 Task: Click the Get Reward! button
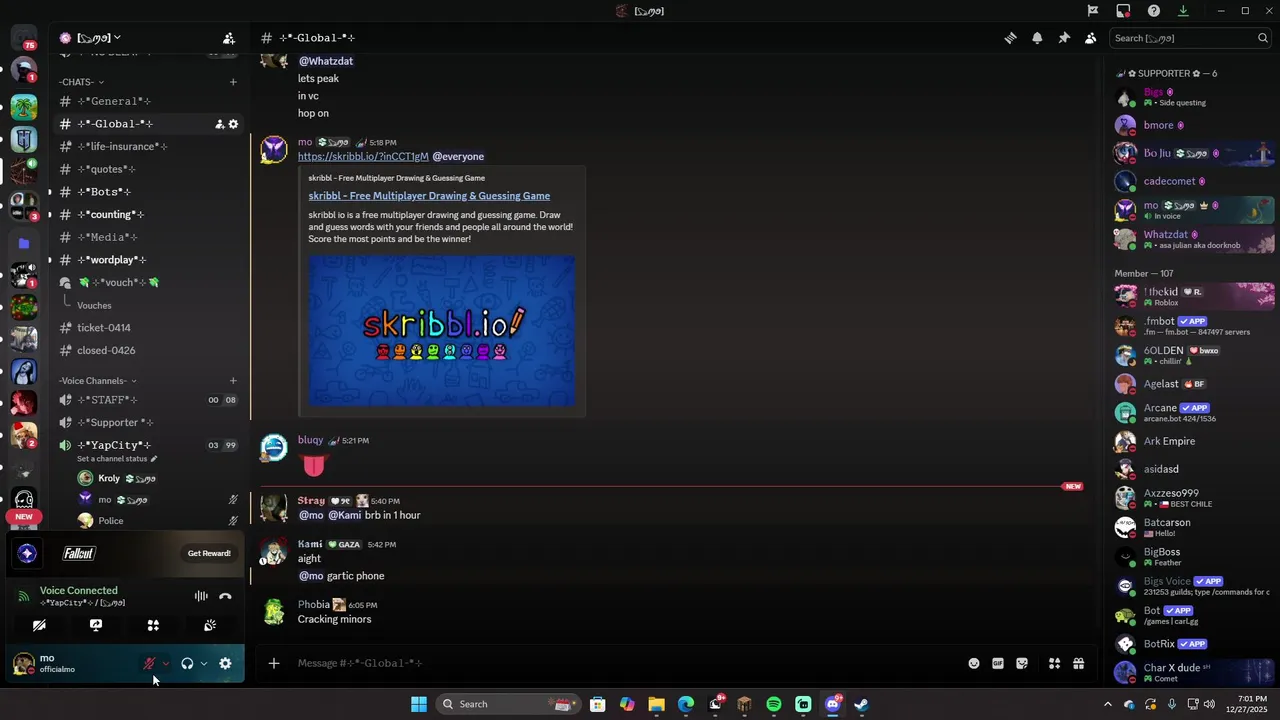(209, 553)
